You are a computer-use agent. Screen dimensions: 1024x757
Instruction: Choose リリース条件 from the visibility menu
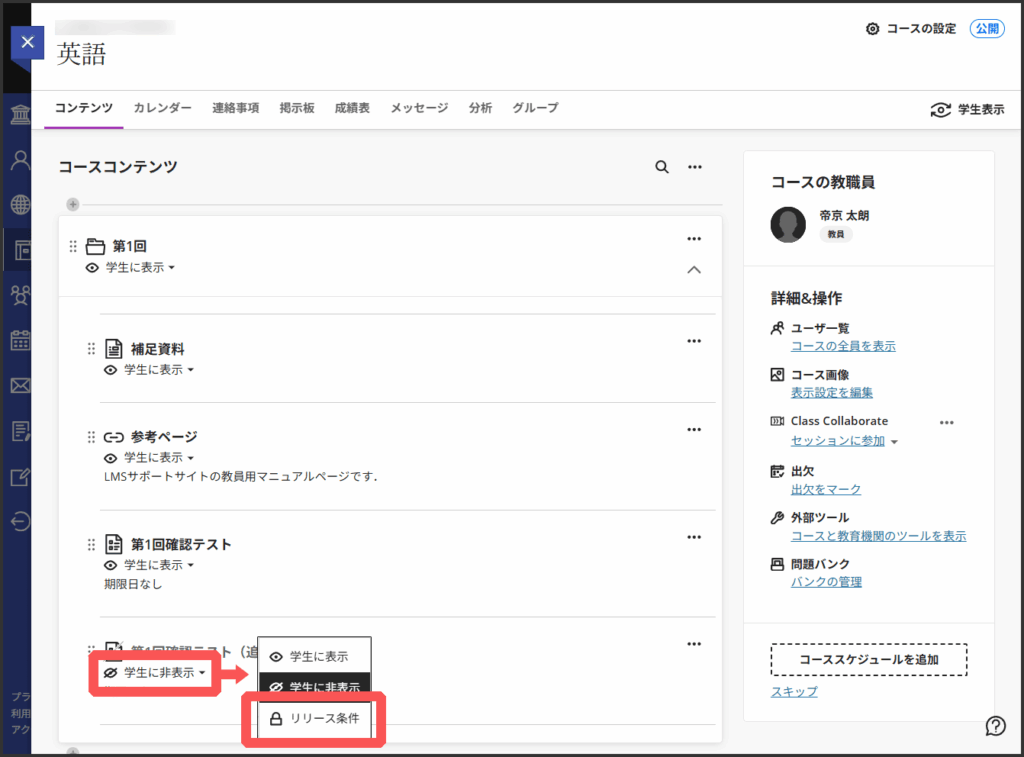click(314, 718)
